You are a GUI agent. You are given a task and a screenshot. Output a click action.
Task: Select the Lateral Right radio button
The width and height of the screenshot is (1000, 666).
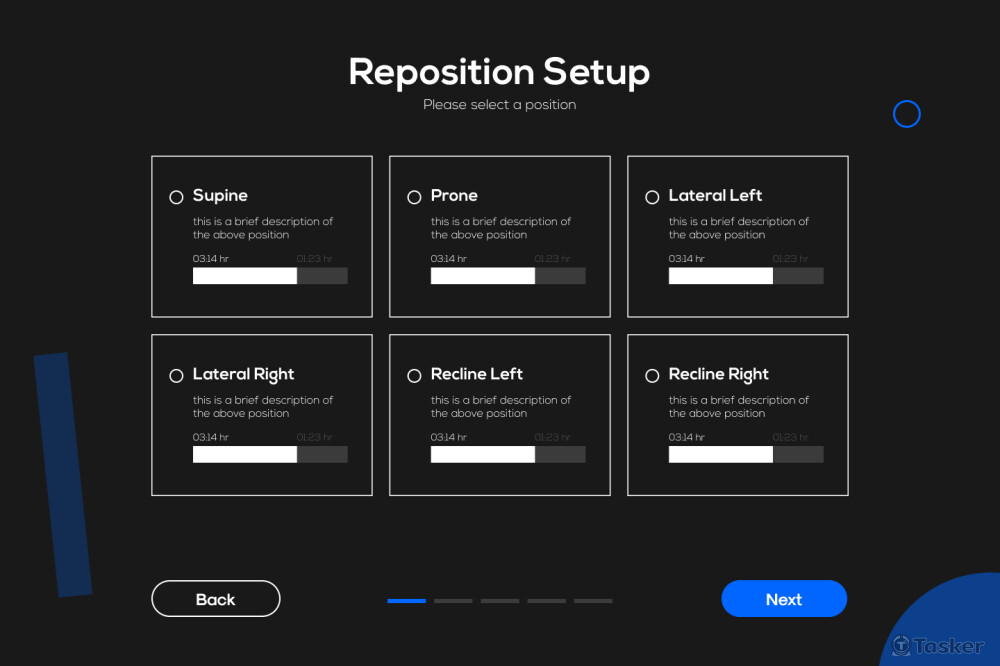pos(176,376)
